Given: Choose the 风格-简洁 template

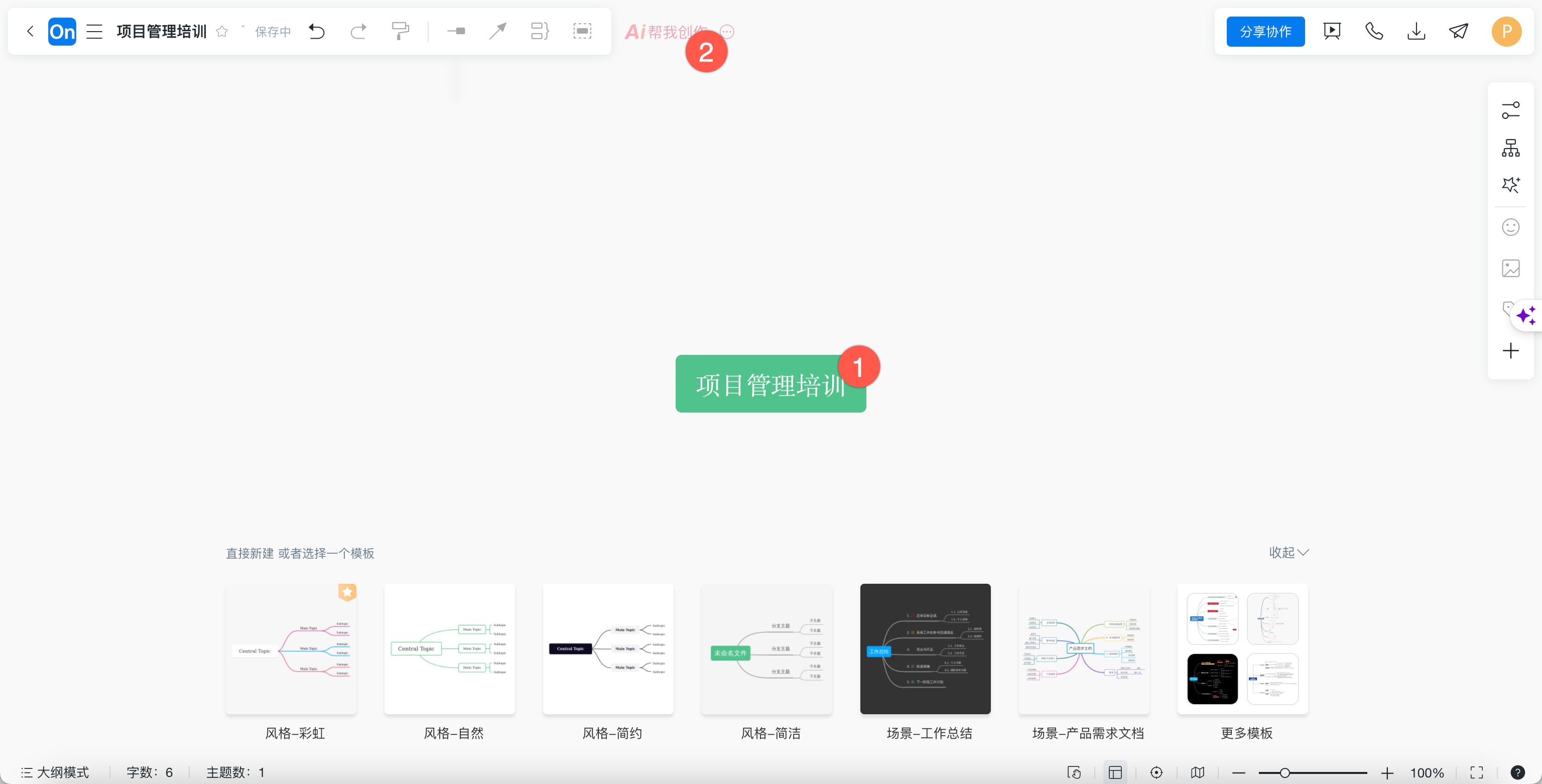Looking at the screenshot, I should [x=767, y=649].
